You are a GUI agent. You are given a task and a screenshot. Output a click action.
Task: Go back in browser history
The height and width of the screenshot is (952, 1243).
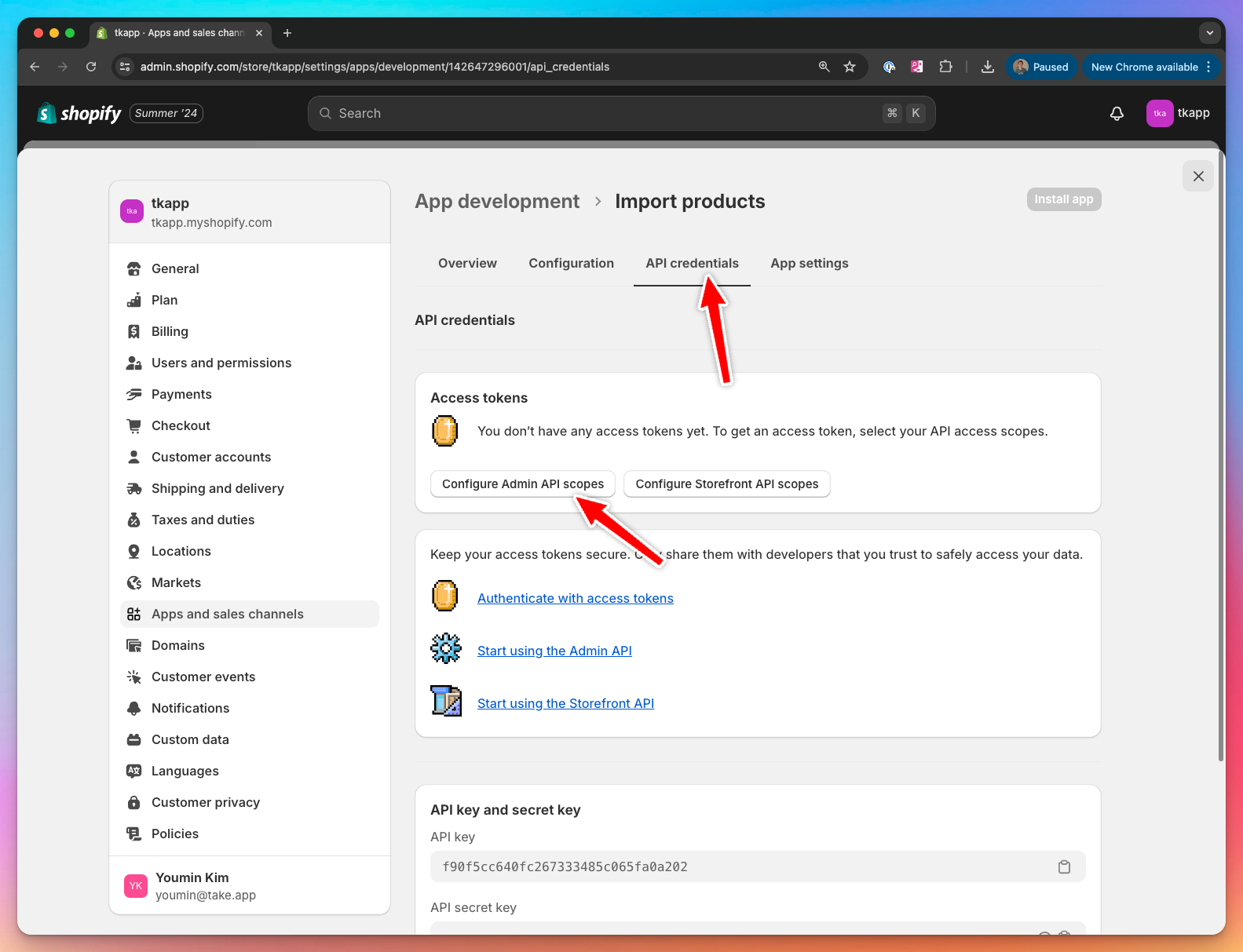pos(35,67)
